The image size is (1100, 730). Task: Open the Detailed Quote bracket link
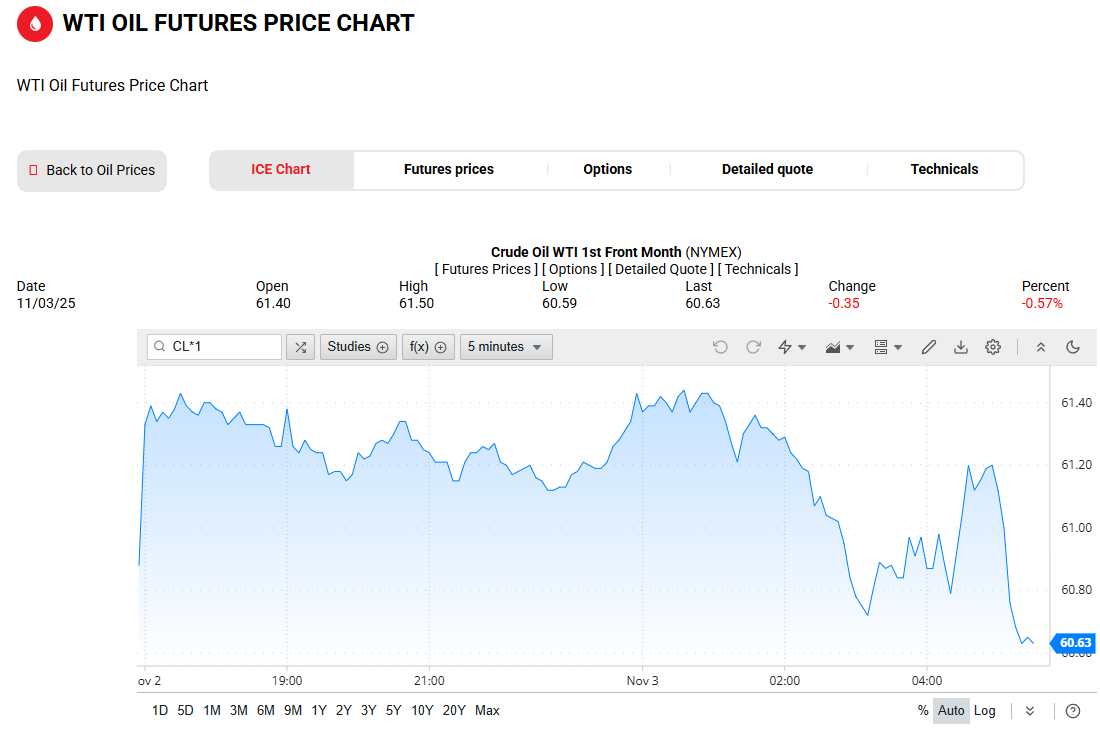[661, 269]
